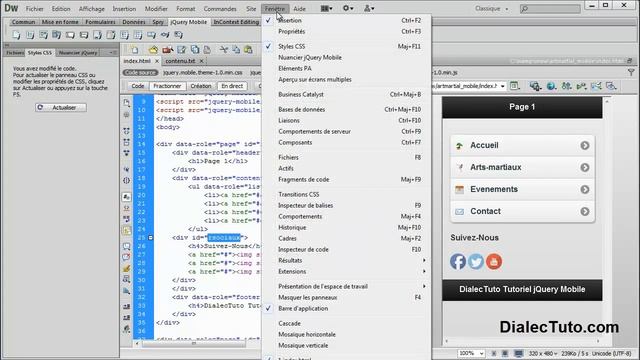This screenshot has width=640, height=360.
Task: Click the Facebook icon in preview
Action: (x=458, y=262)
